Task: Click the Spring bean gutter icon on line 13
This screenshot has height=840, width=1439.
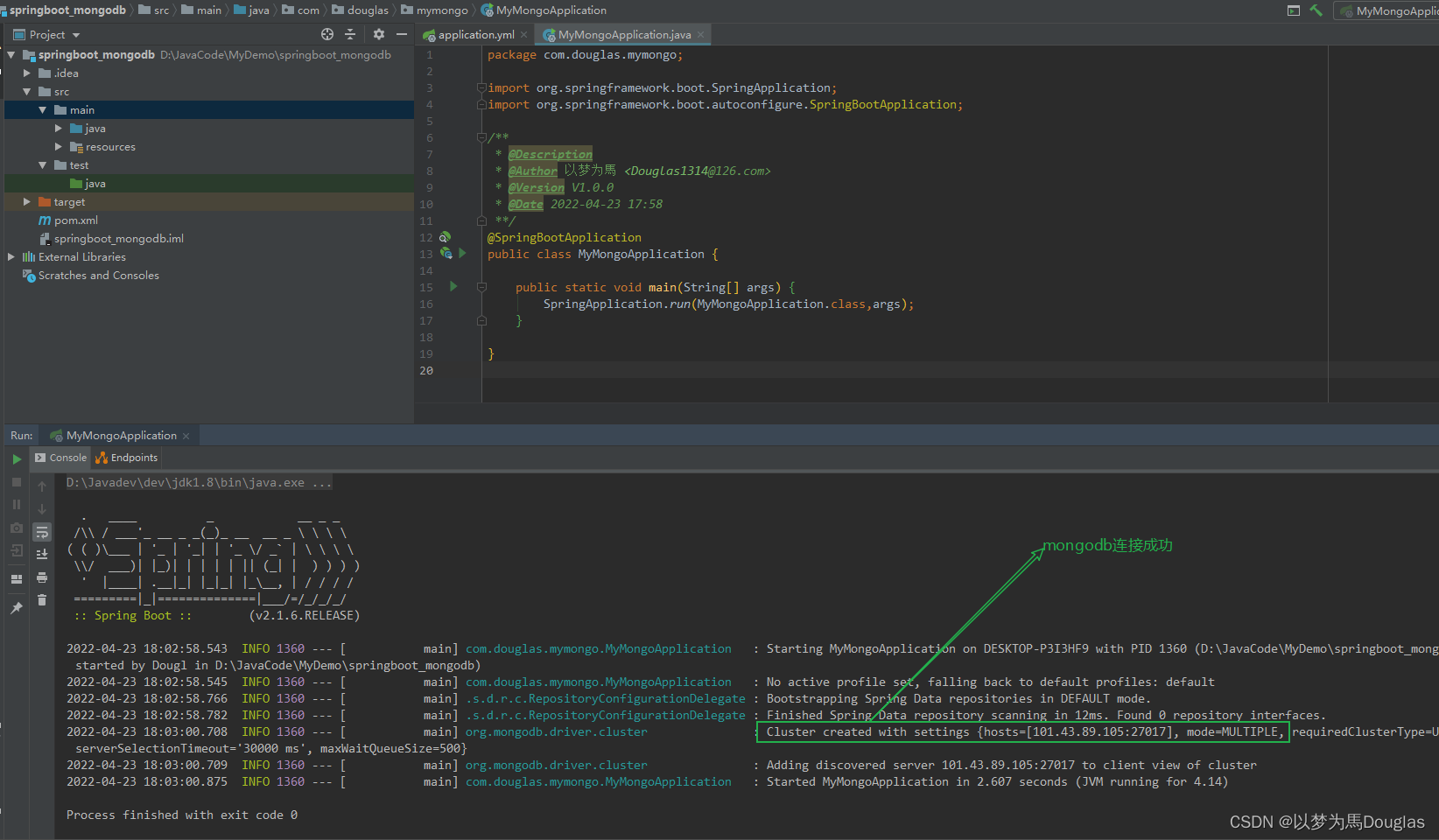Action: click(x=446, y=253)
